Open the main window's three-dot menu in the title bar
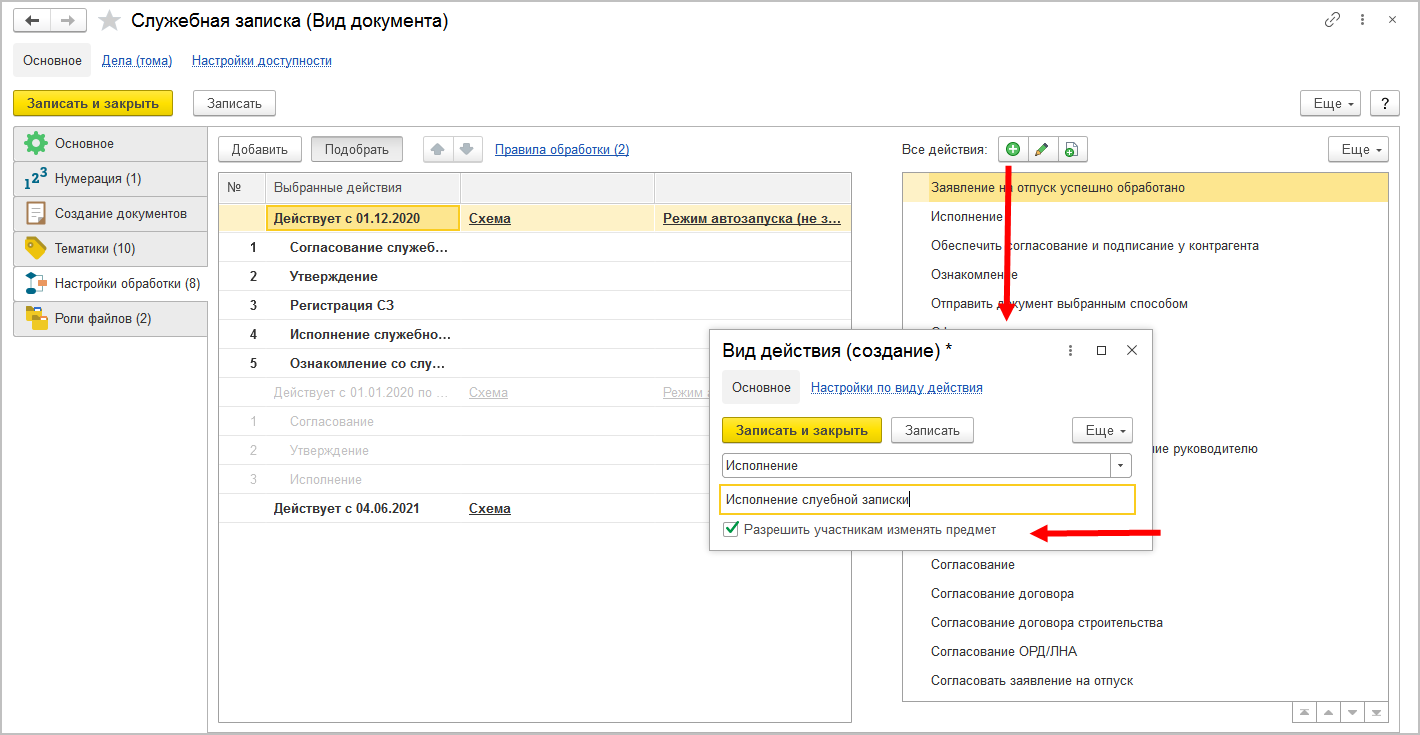This screenshot has width=1420, height=735. (x=1362, y=20)
